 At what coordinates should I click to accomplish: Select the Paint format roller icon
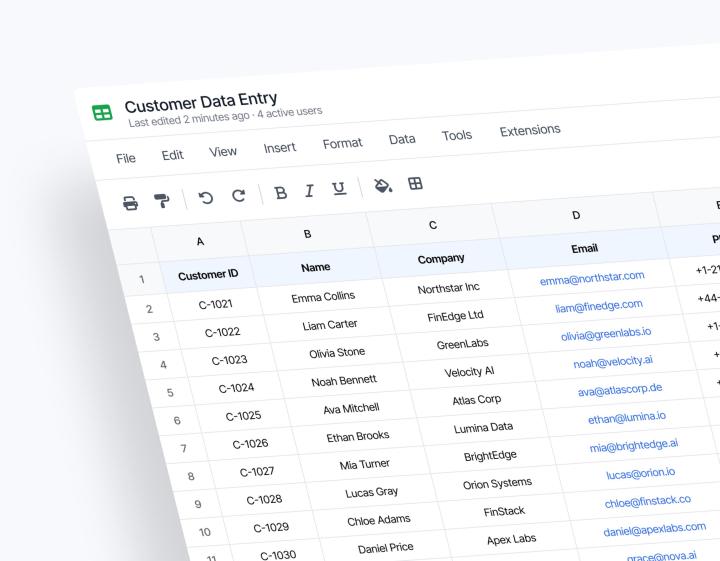(162, 200)
